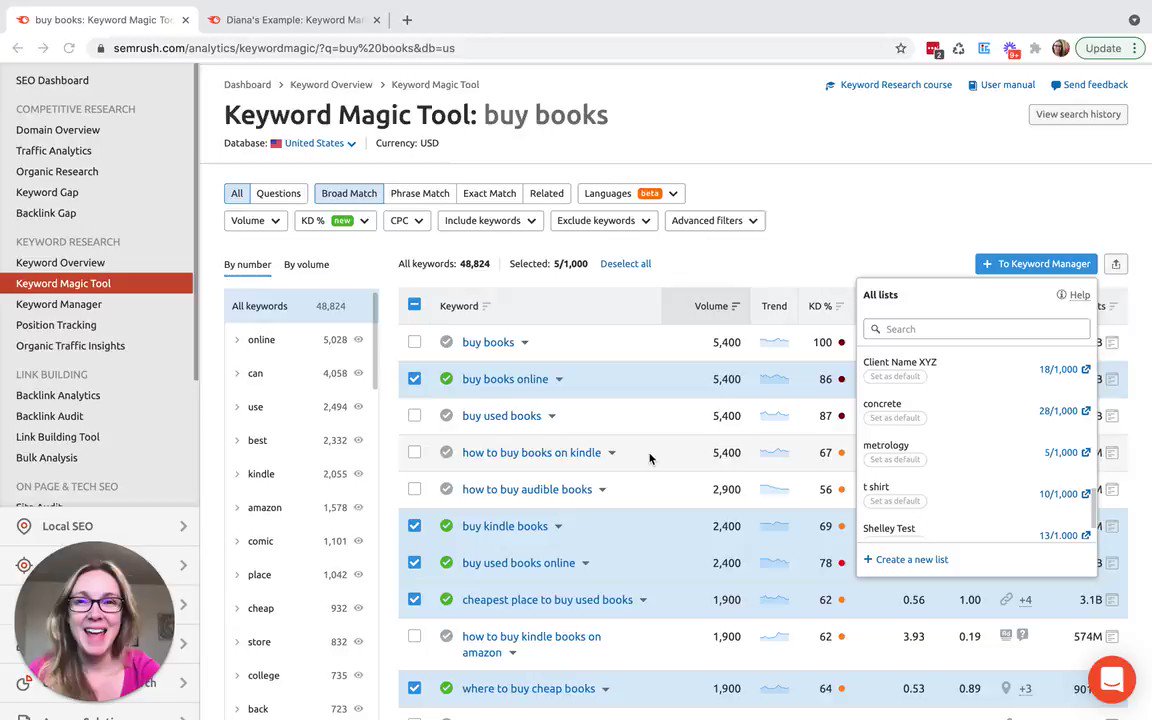This screenshot has width=1152, height=720.
Task: Bookmark page with the star icon
Action: pos(901,48)
